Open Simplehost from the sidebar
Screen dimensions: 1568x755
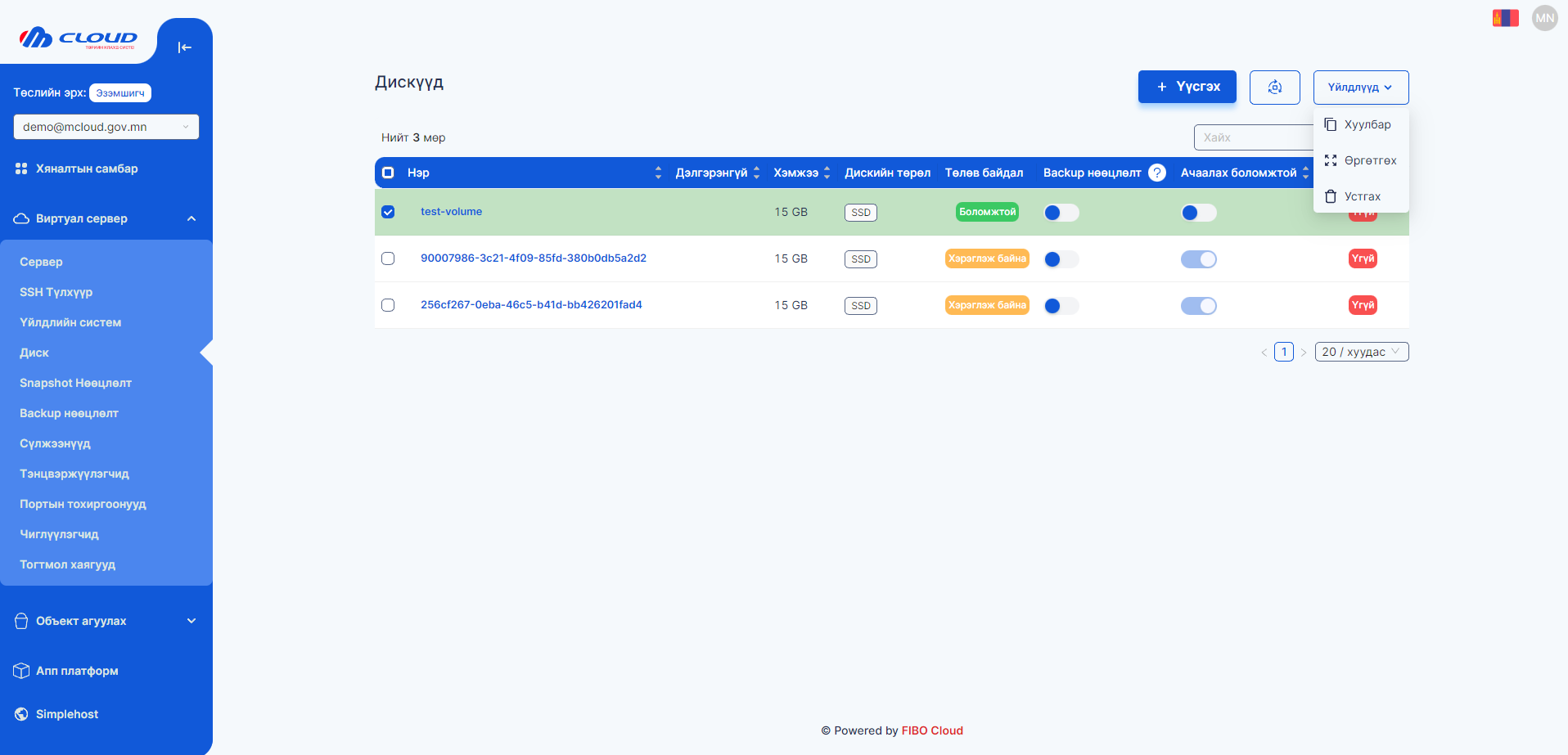[x=67, y=714]
